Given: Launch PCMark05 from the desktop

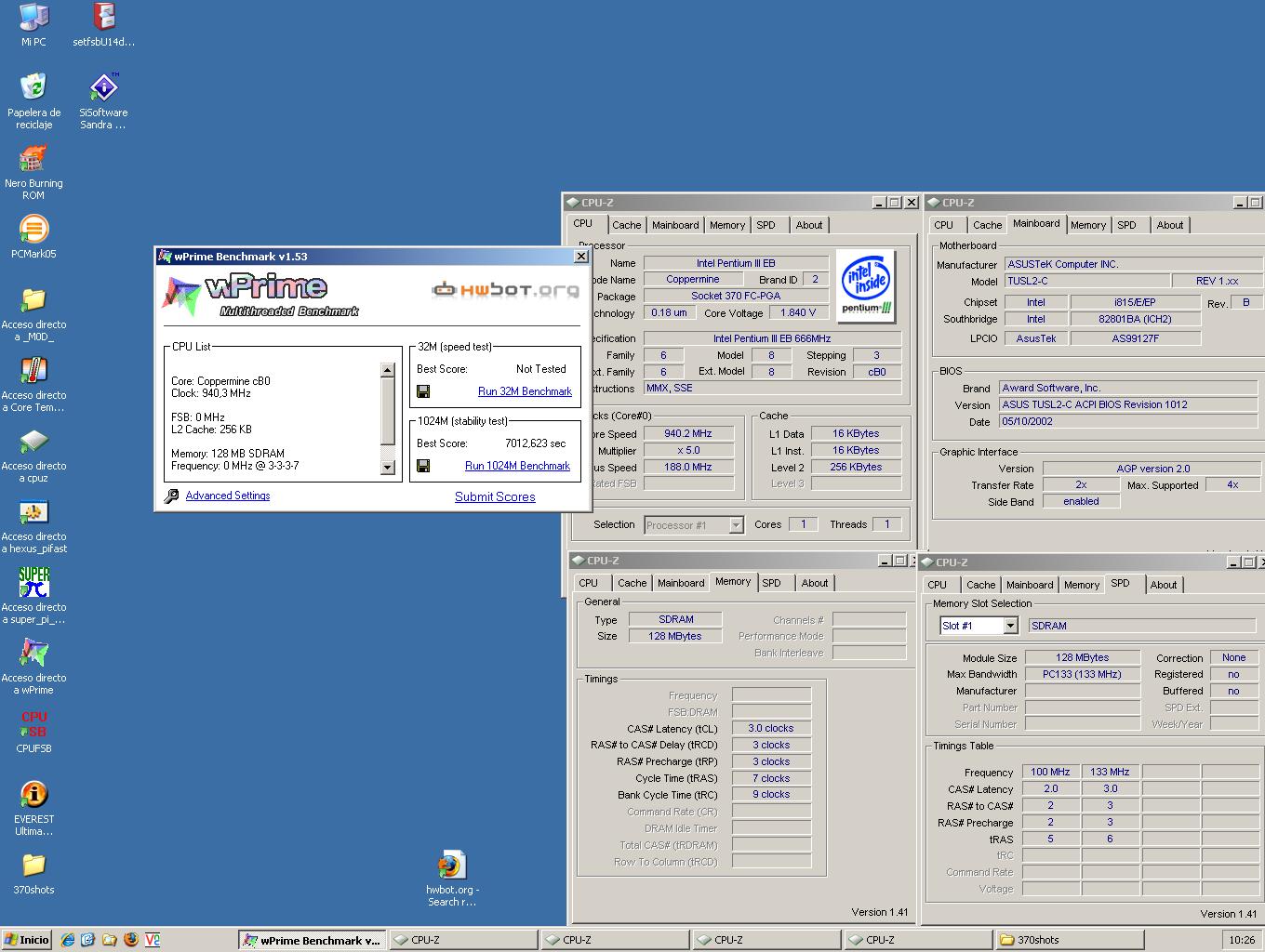Looking at the screenshot, I should (33, 228).
